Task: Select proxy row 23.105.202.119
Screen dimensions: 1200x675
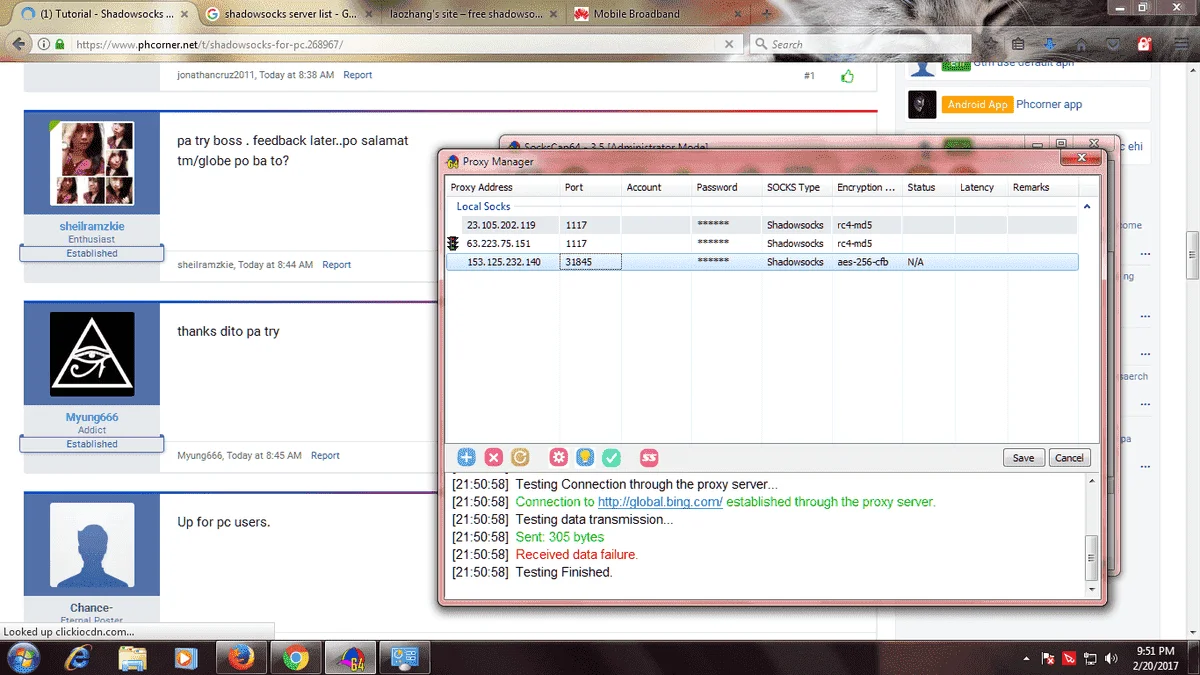Action: 761,225
